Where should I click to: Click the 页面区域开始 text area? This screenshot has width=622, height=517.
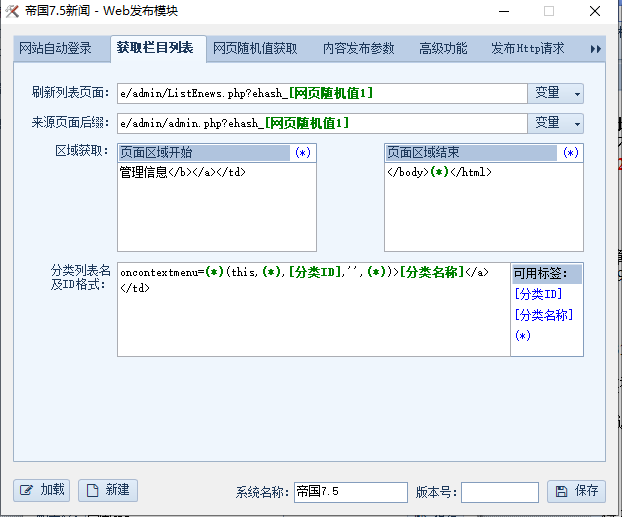point(217,207)
